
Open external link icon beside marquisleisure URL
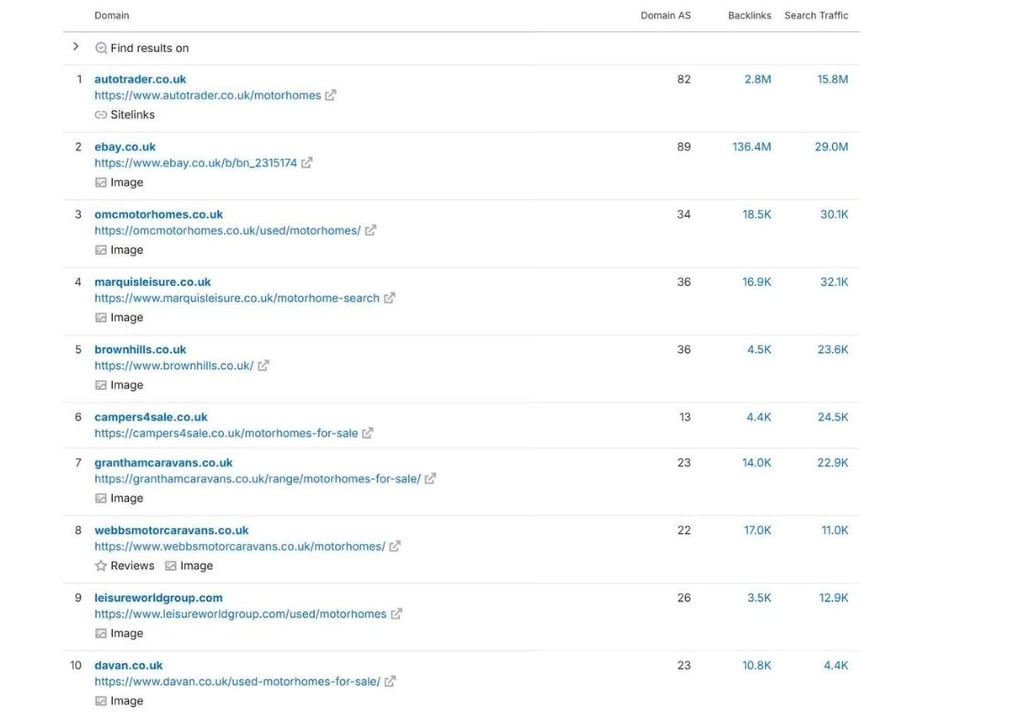click(x=389, y=298)
